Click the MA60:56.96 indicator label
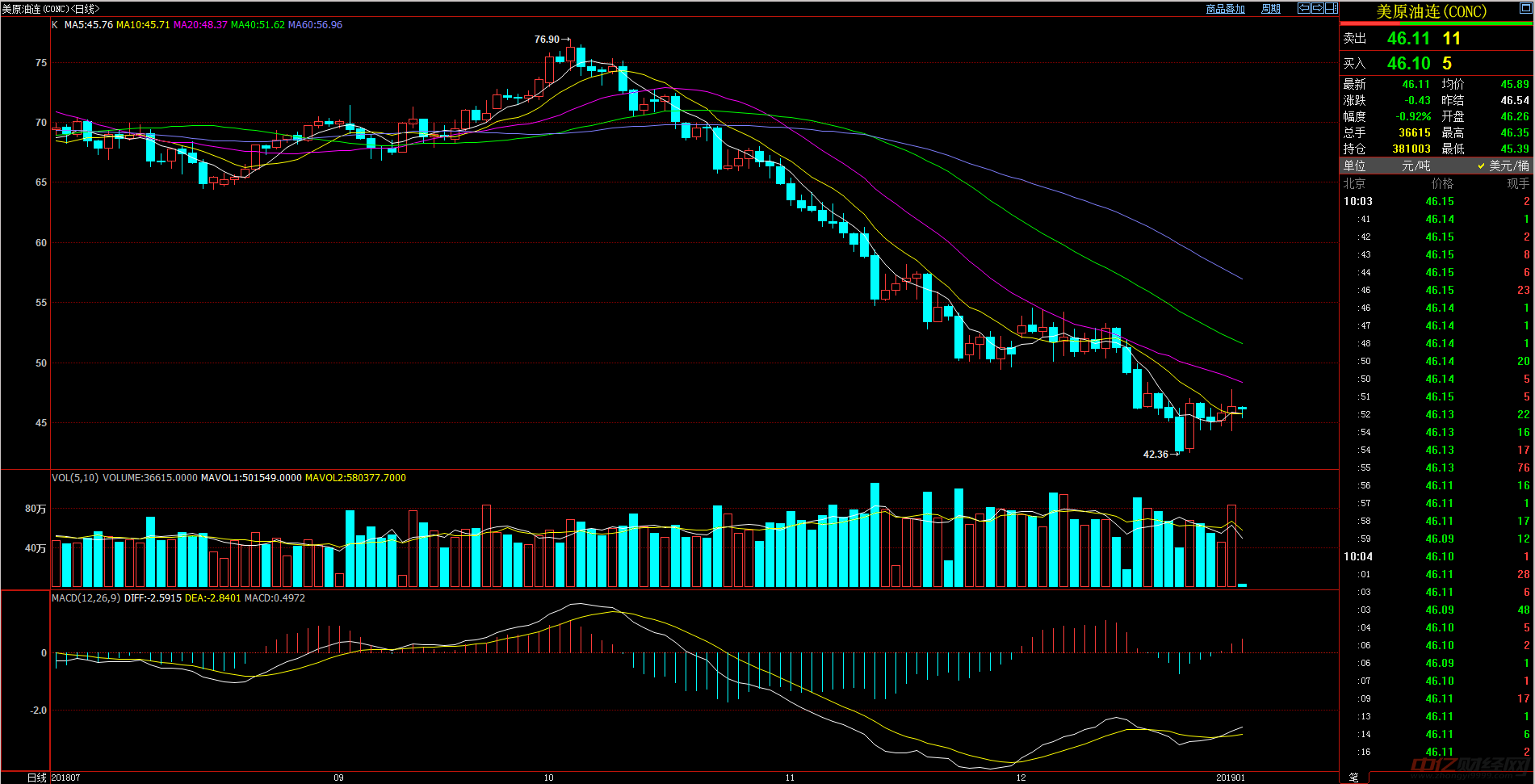The width and height of the screenshot is (1535, 784). click(315, 25)
